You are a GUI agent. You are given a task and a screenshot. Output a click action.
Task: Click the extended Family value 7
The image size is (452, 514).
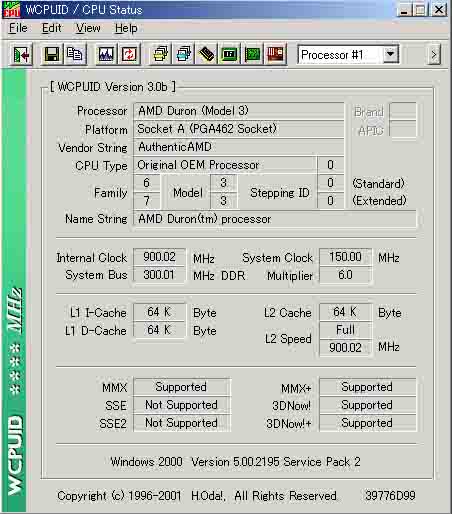click(147, 201)
